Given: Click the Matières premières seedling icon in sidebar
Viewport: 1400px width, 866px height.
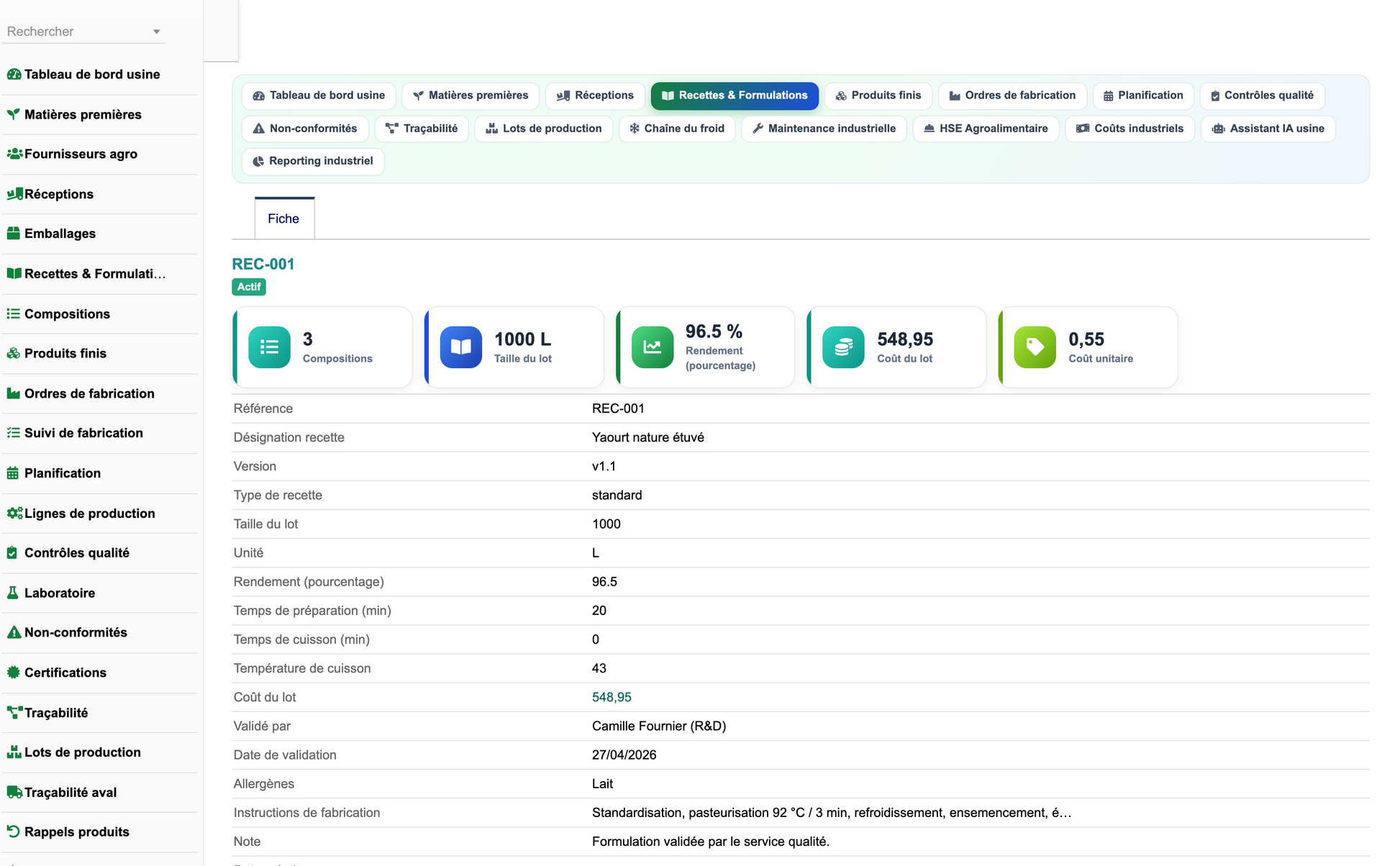Looking at the screenshot, I should tap(14, 114).
